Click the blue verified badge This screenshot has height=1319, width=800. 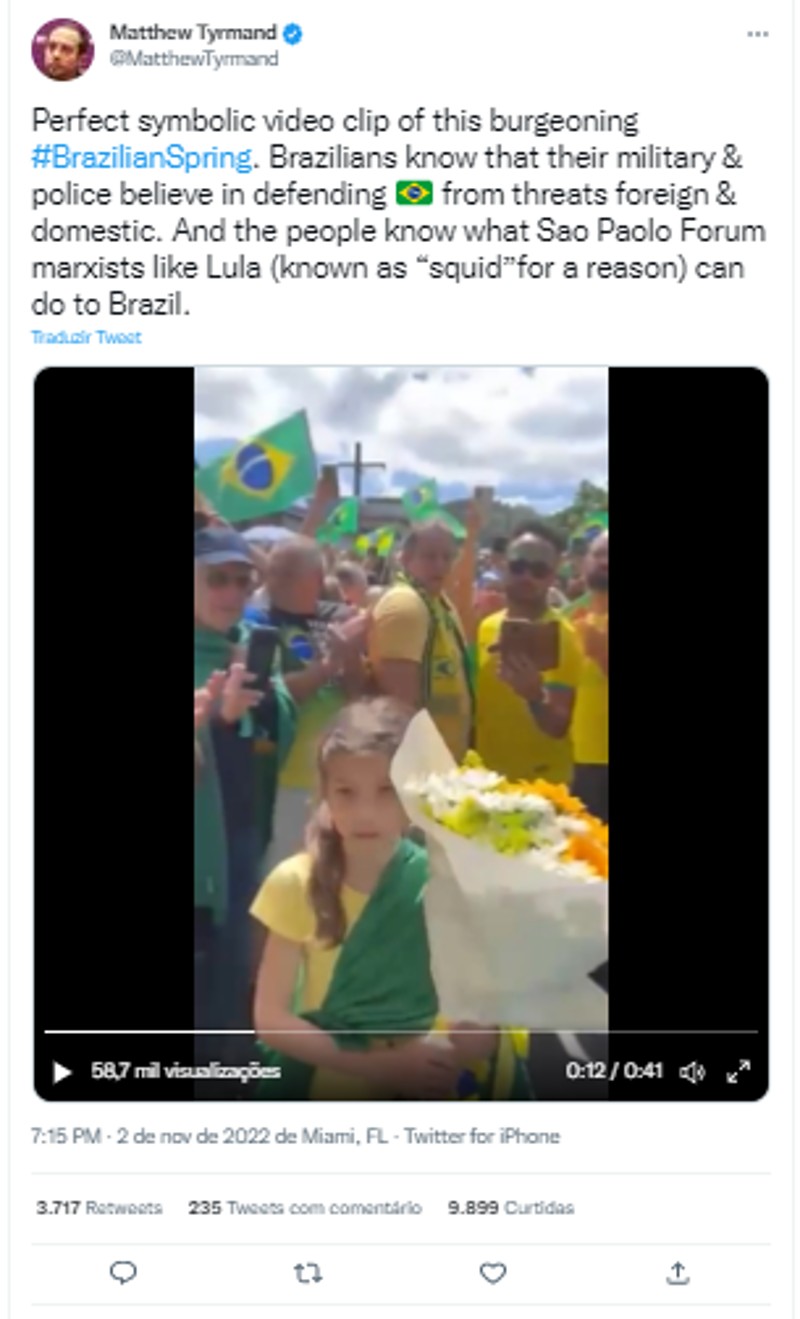coord(292,35)
